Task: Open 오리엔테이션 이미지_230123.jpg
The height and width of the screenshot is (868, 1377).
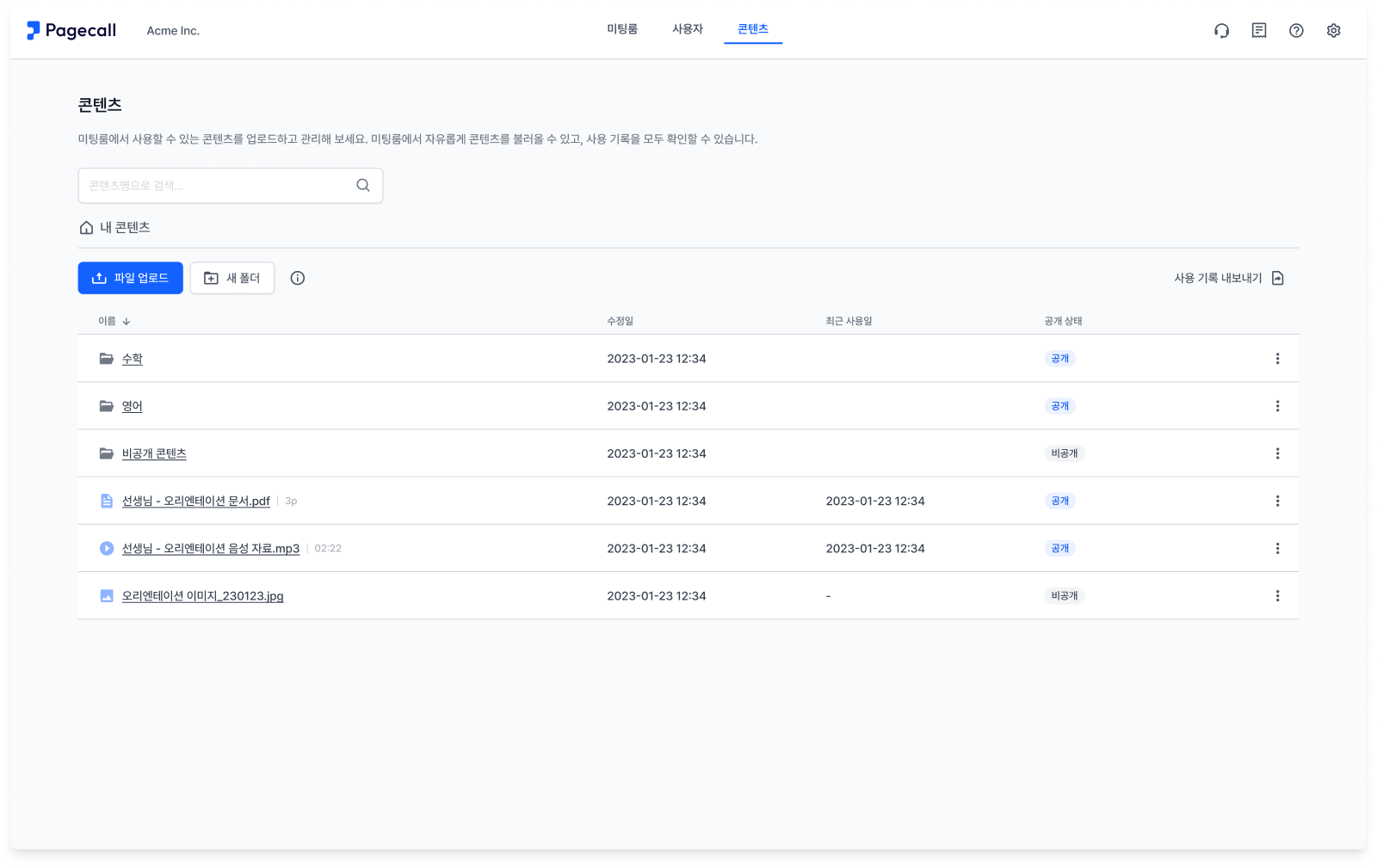Action: (203, 595)
